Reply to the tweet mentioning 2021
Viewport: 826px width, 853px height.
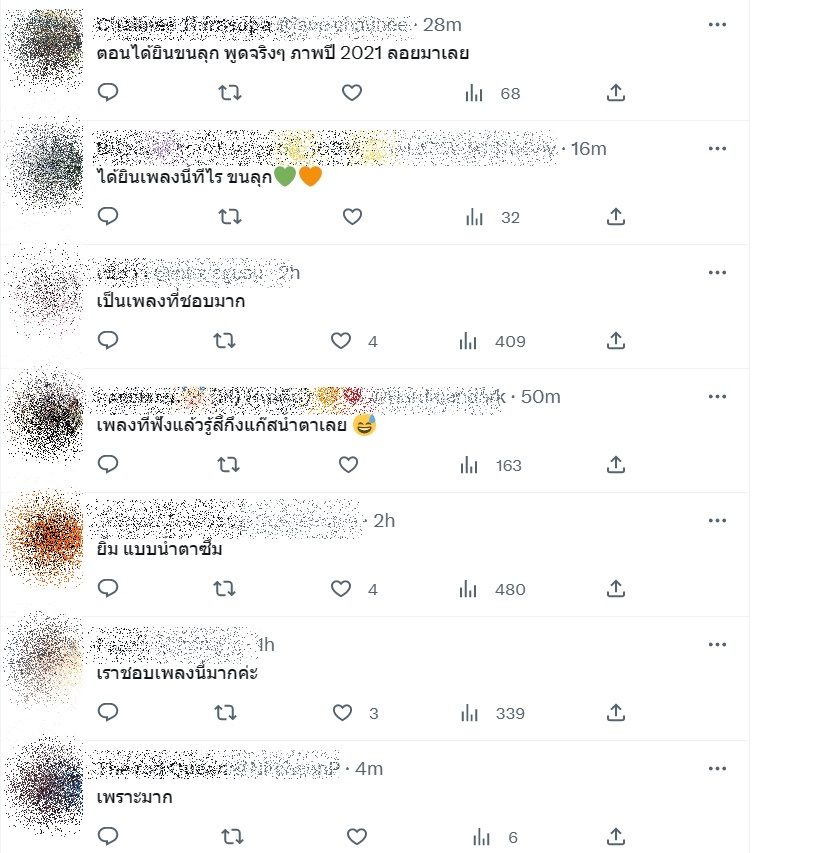pos(108,92)
